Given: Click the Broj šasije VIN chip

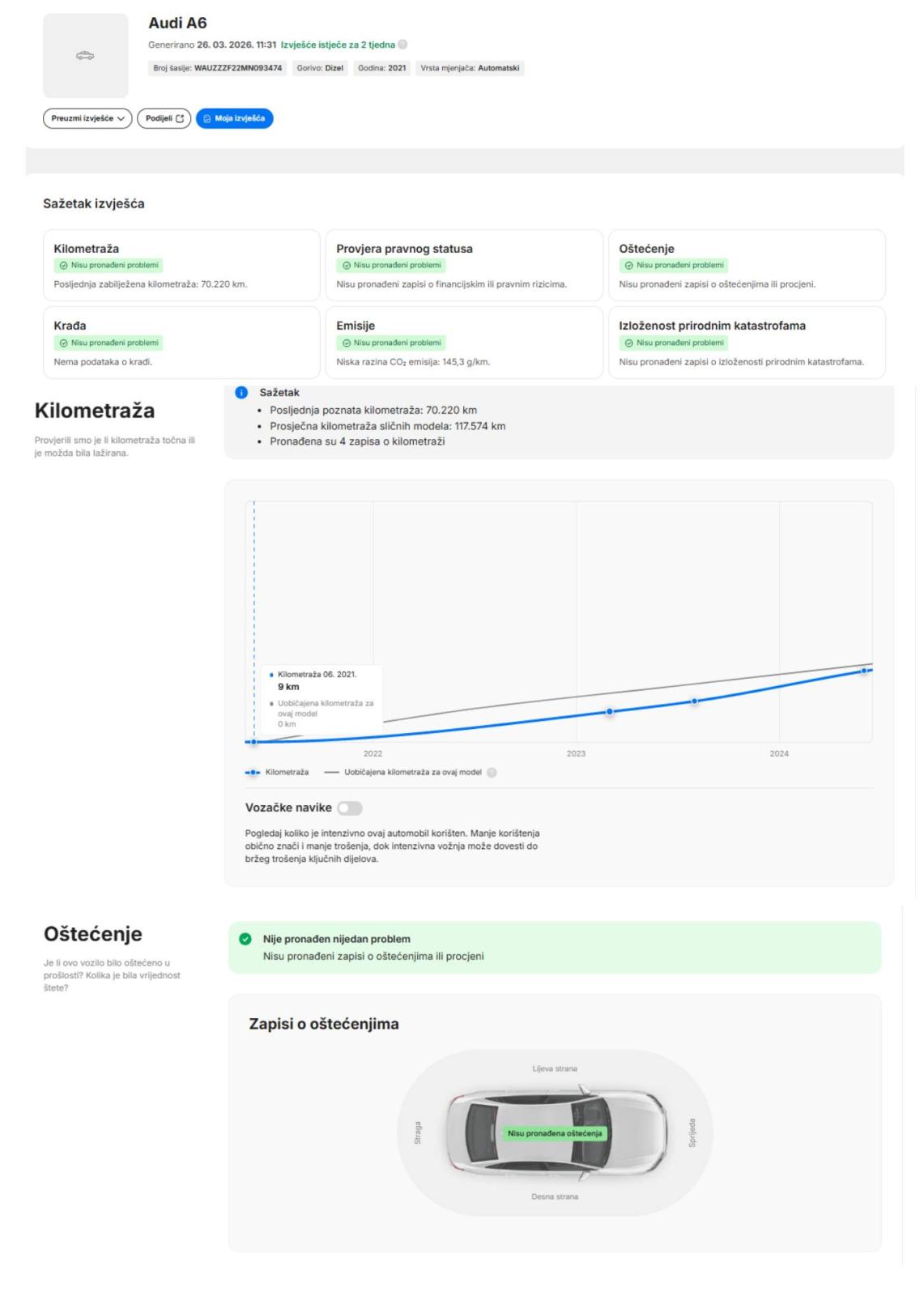Looking at the screenshot, I should tap(217, 68).
